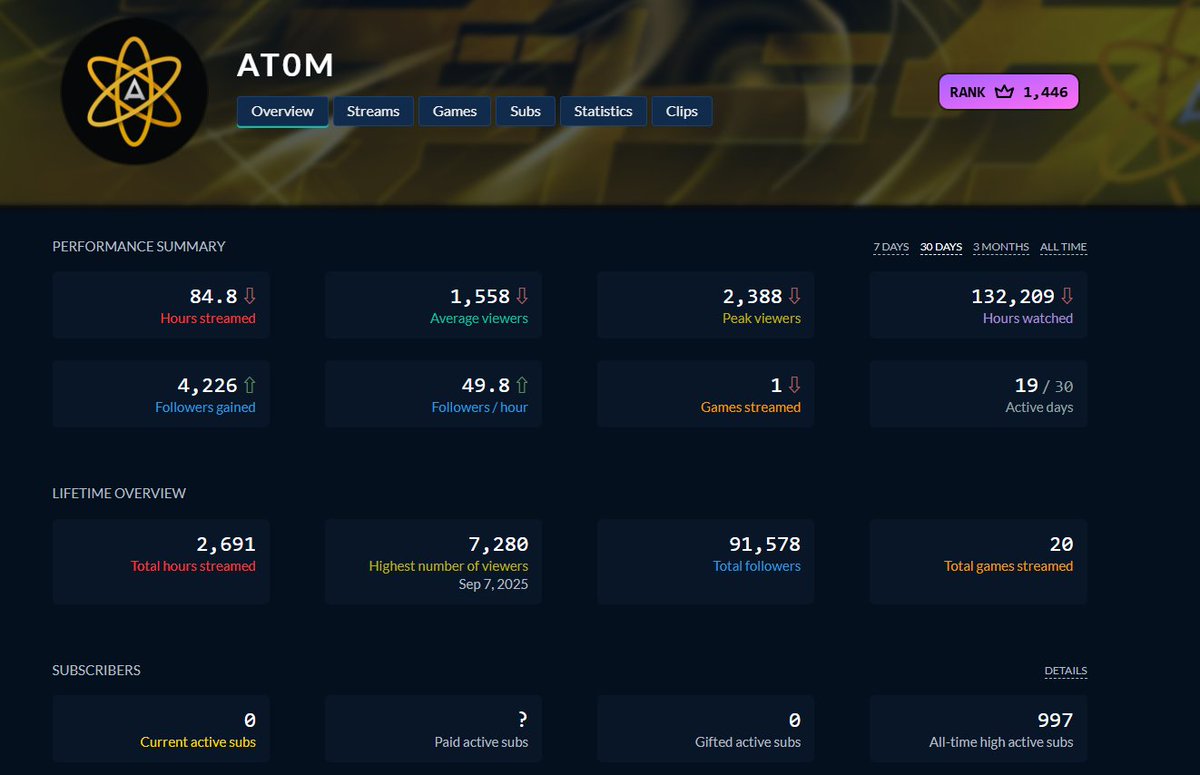The height and width of the screenshot is (775, 1200).
Task: Click the 7,280 highest viewers value
Action: point(498,544)
